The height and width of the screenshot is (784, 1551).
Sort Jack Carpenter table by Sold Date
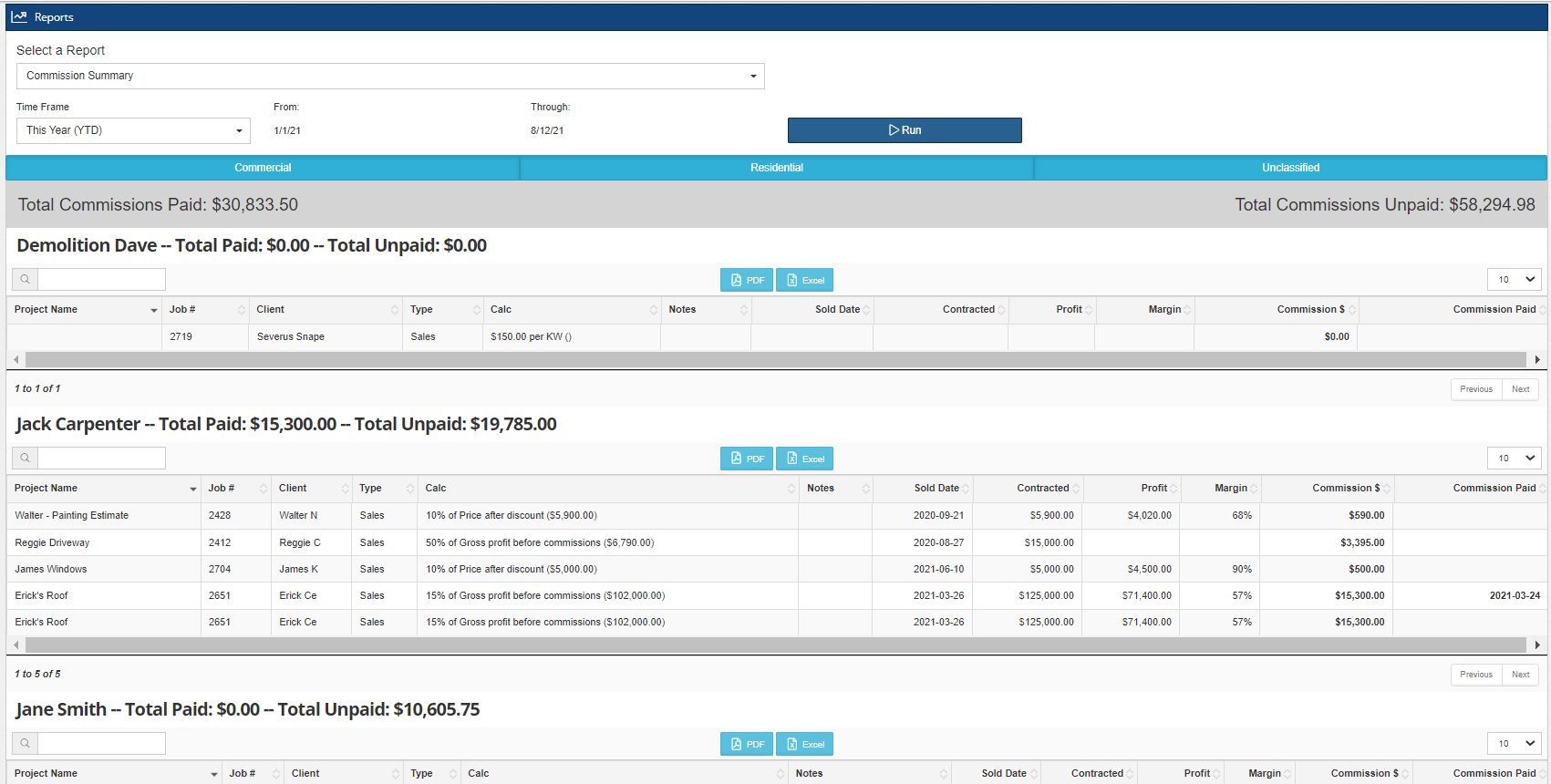pos(923,489)
